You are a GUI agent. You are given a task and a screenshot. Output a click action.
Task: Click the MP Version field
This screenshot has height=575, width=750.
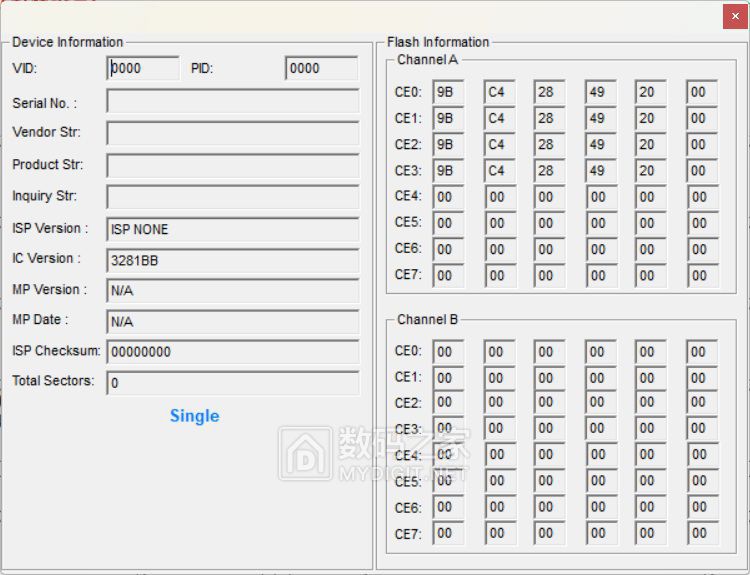(232, 291)
